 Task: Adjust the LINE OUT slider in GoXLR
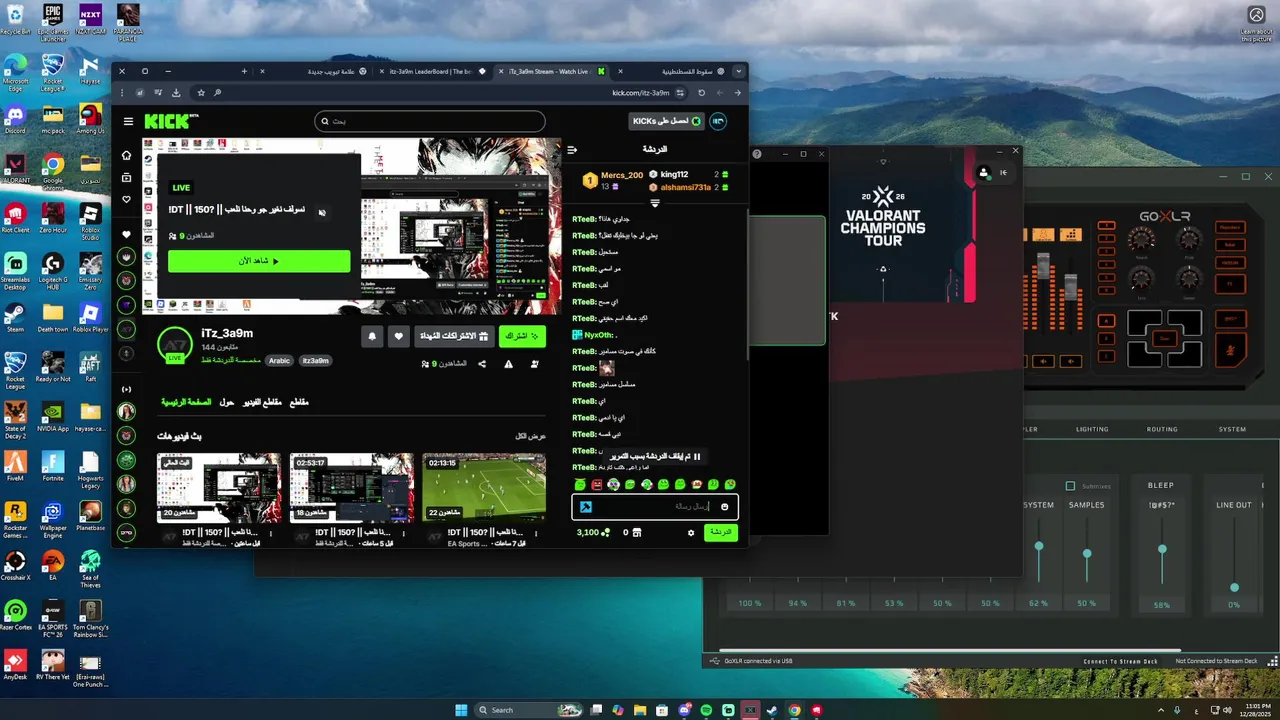(x=1234, y=587)
